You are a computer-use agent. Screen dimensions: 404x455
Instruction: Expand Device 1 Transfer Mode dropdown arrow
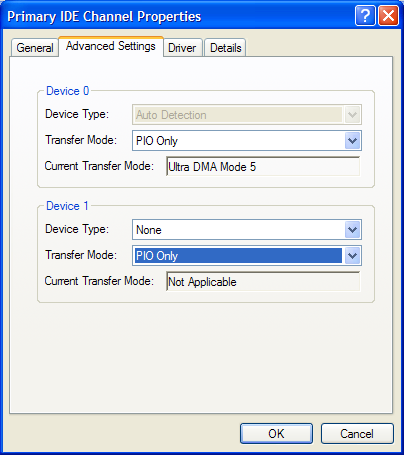tap(352, 256)
